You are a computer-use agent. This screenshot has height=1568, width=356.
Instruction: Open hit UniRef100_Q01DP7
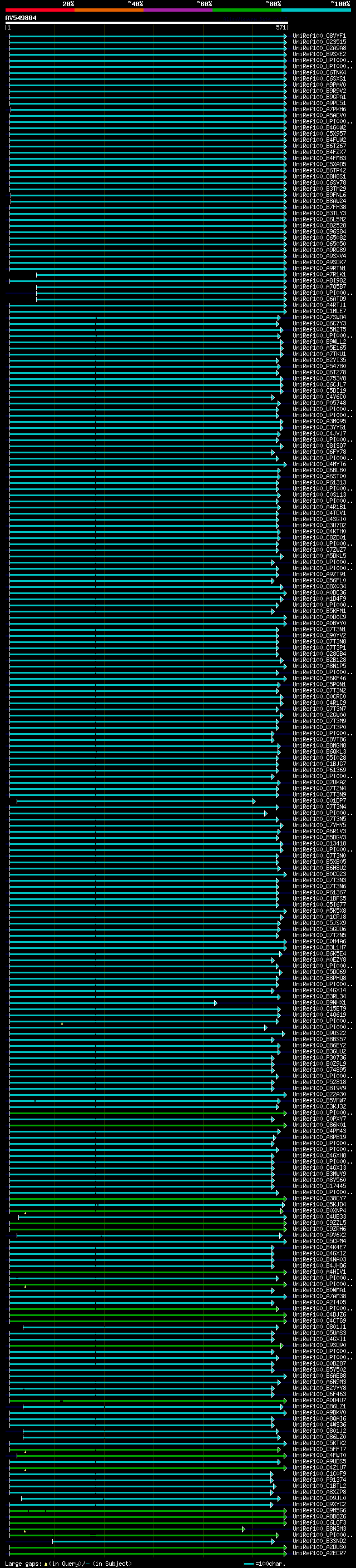point(319,800)
